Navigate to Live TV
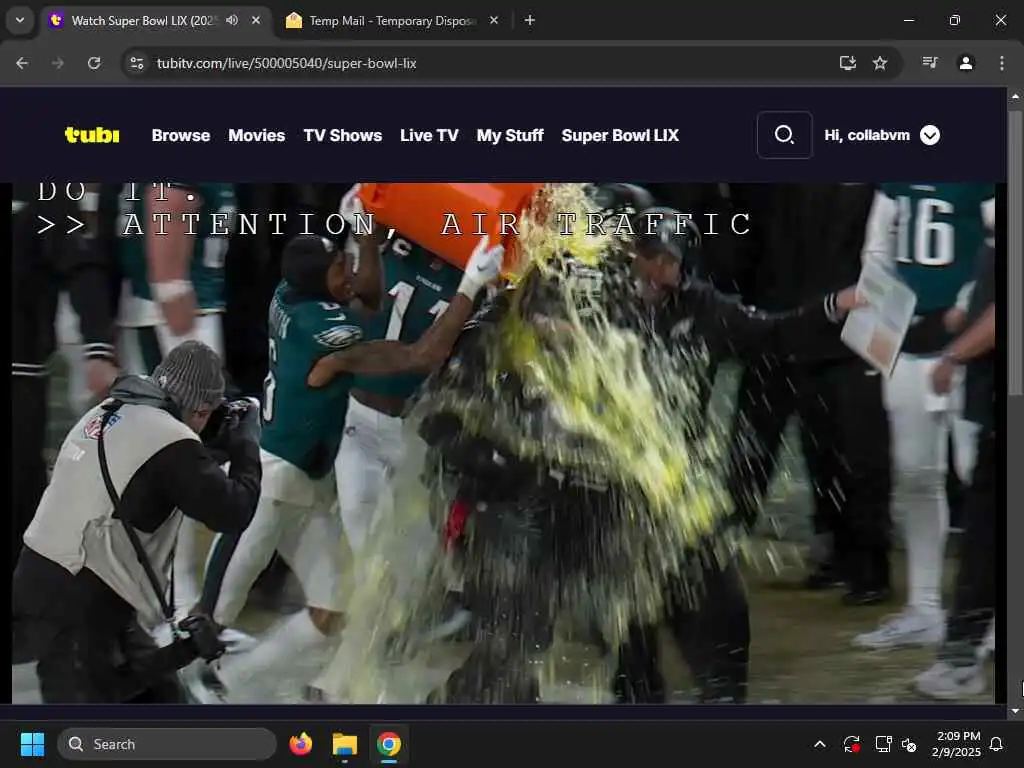This screenshot has width=1024, height=768. click(429, 135)
